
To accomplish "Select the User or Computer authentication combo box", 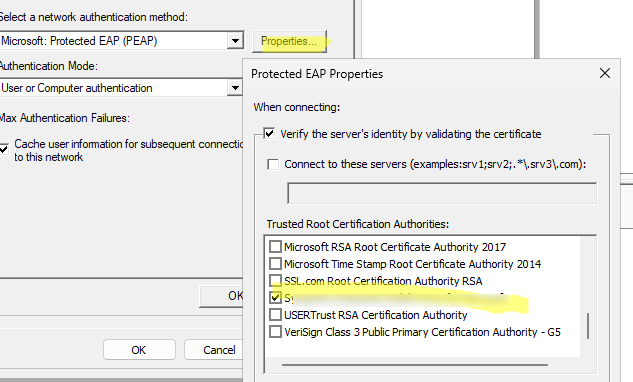I will (121, 88).
